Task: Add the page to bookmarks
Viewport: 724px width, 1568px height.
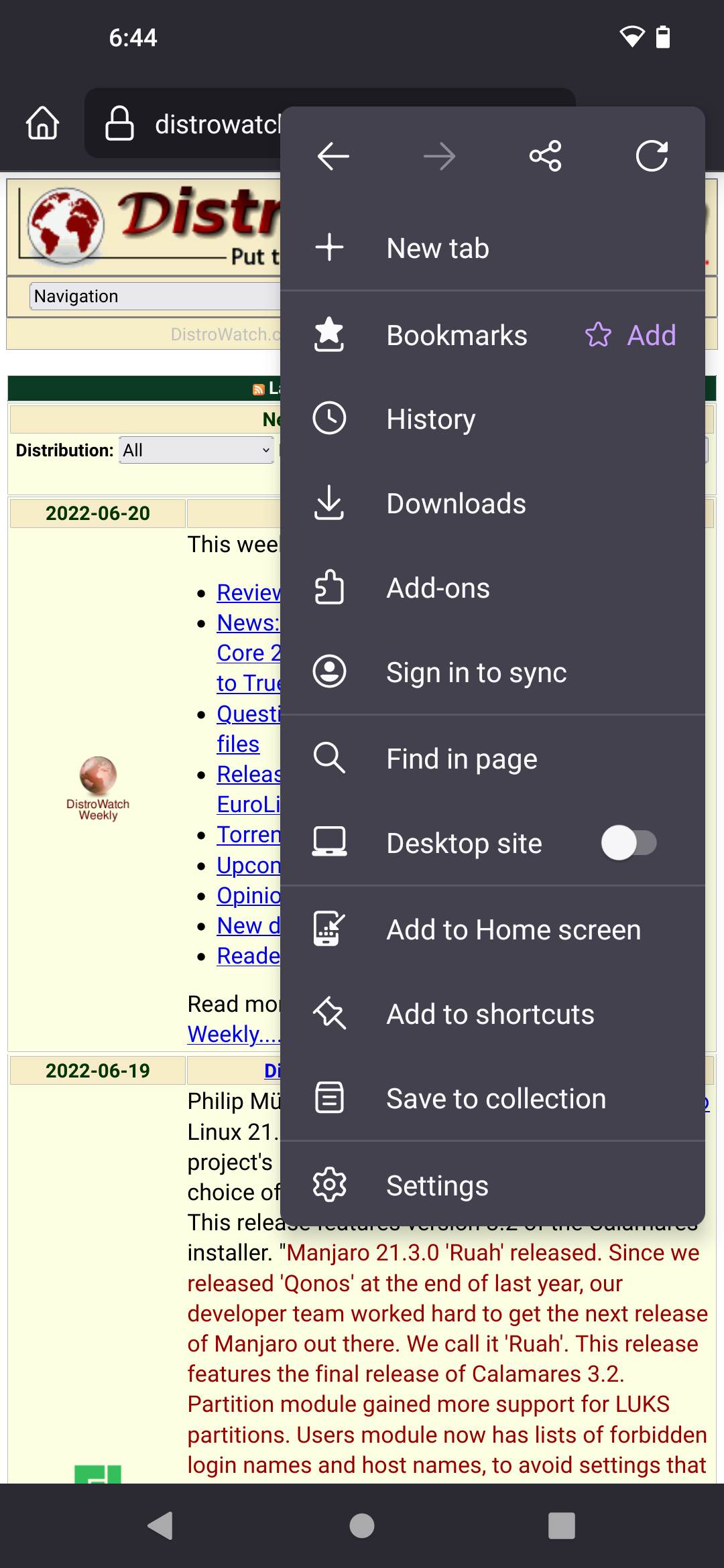Action: click(631, 335)
